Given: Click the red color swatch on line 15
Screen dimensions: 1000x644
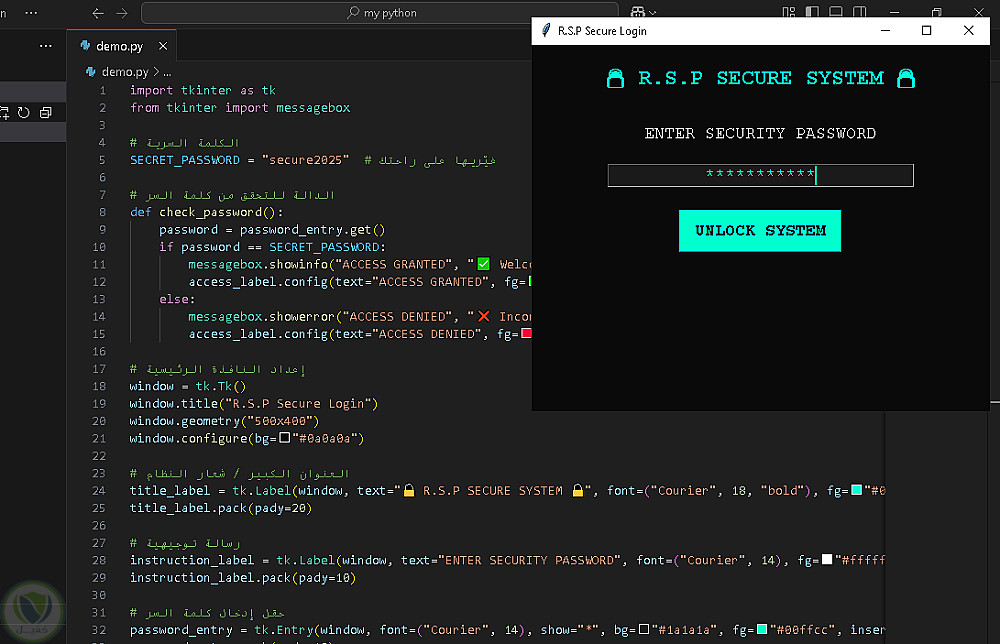Looking at the screenshot, I should click(x=526, y=333).
